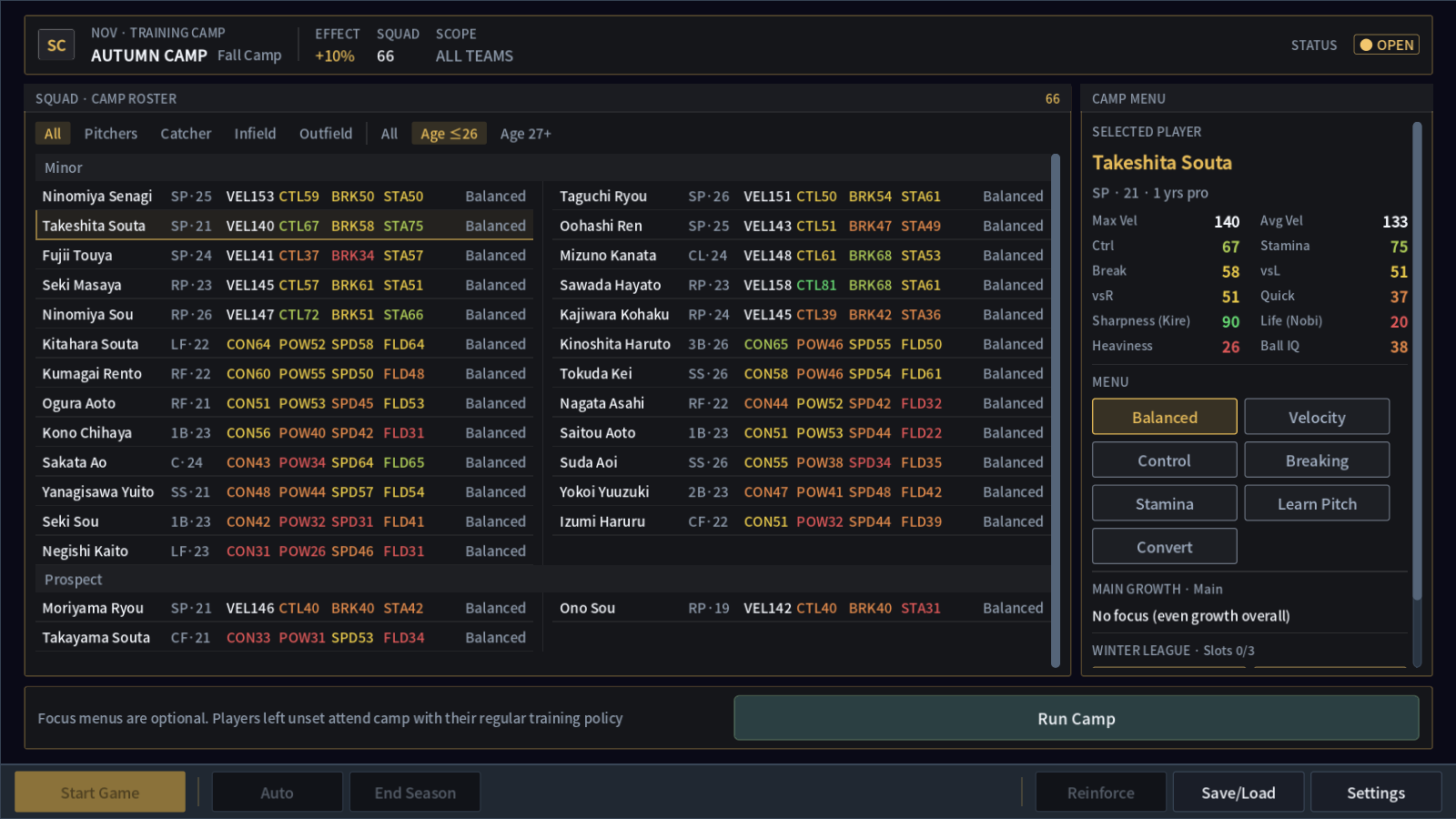
Task: Switch to the Outfield filter tab
Action: click(x=326, y=134)
